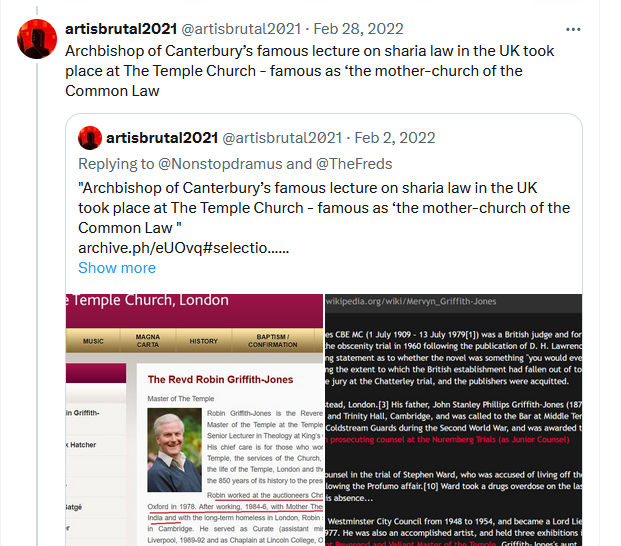The image size is (621, 546).
Task: Click the @TheFreds mention
Action: point(354,164)
